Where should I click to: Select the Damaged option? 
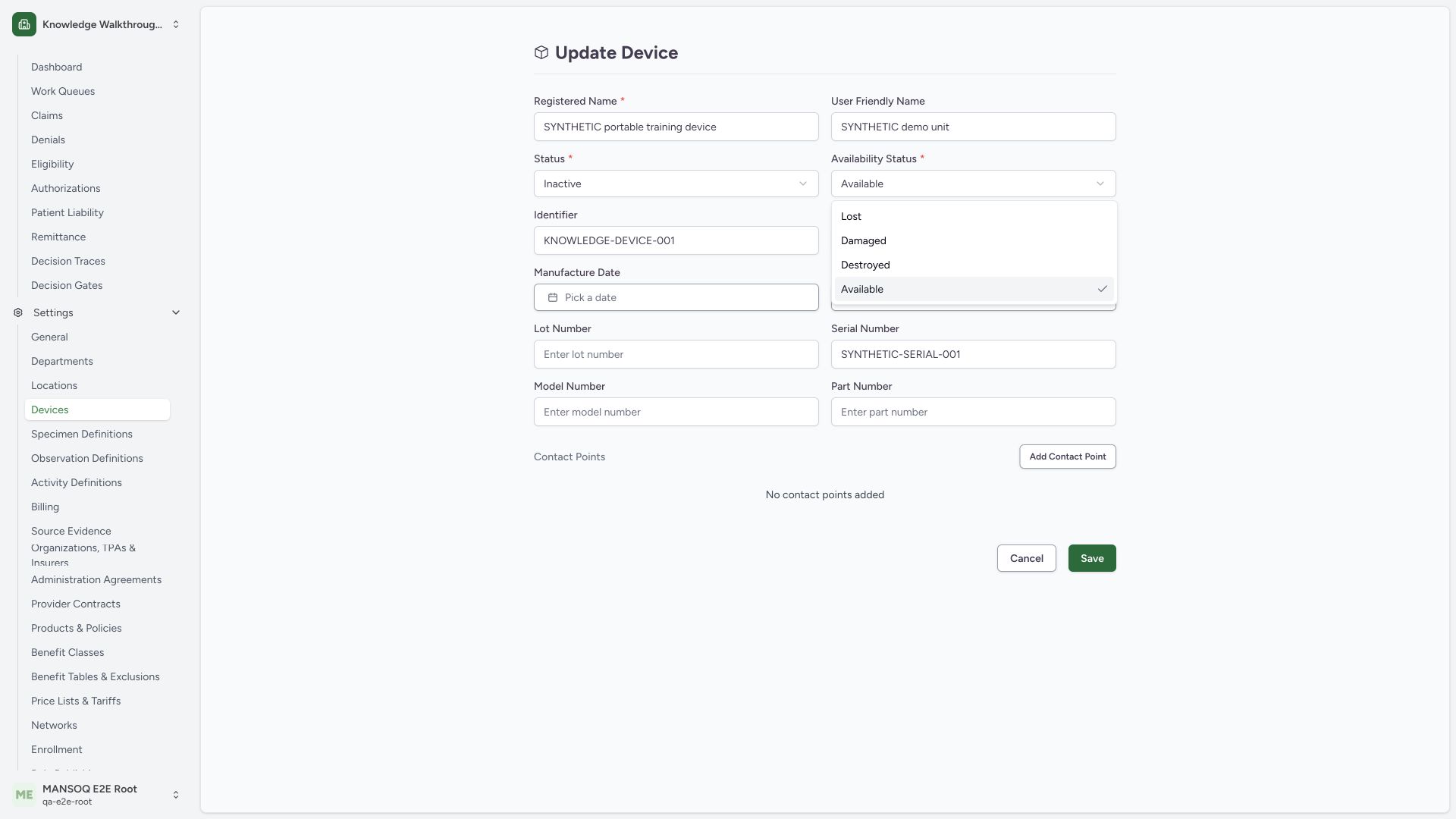pyautogui.click(x=974, y=240)
